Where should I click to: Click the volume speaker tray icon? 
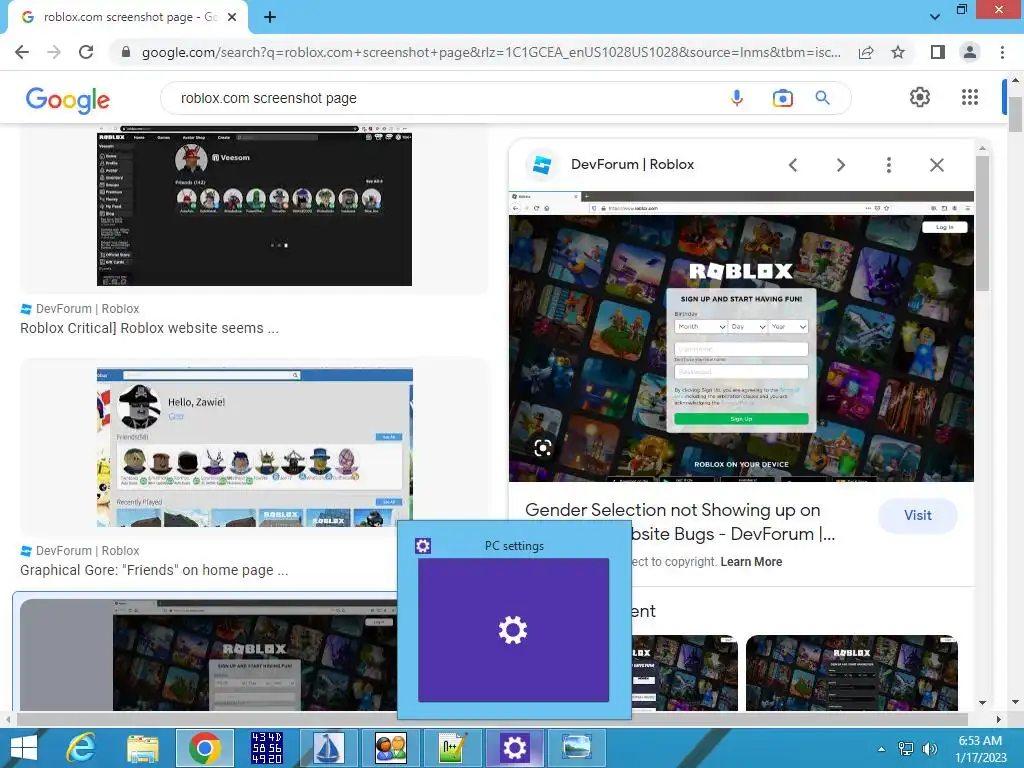[x=929, y=749]
